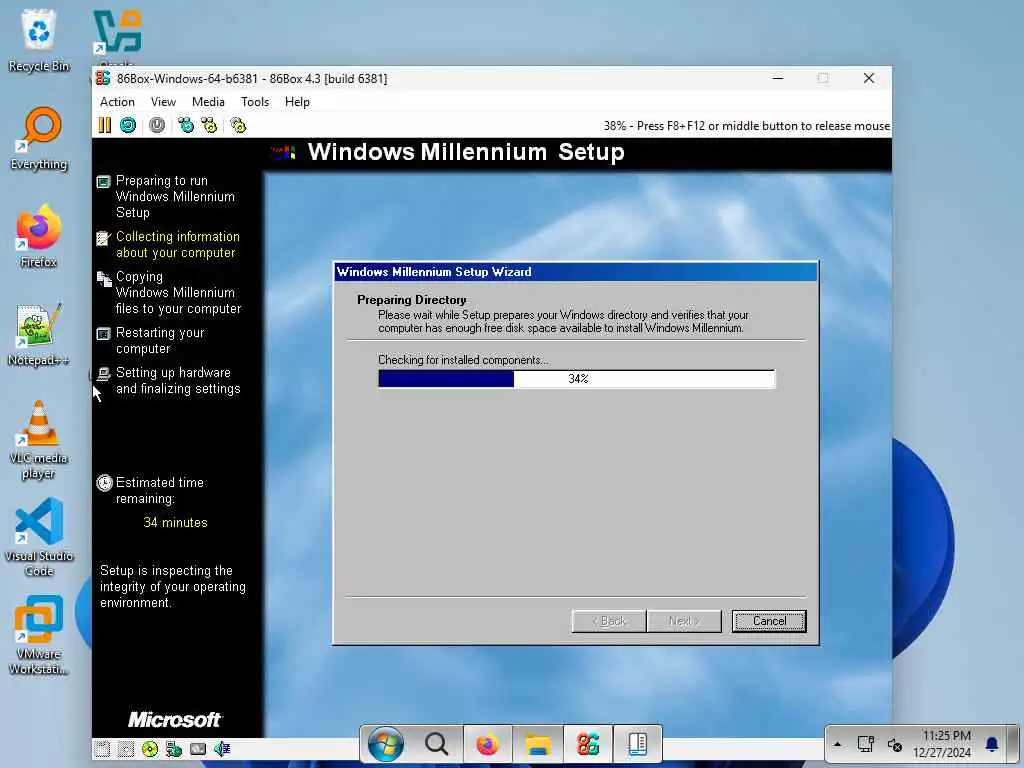The width and height of the screenshot is (1024, 768).
Task: Show hidden tray icons with the up arrow
Action: coord(838,744)
